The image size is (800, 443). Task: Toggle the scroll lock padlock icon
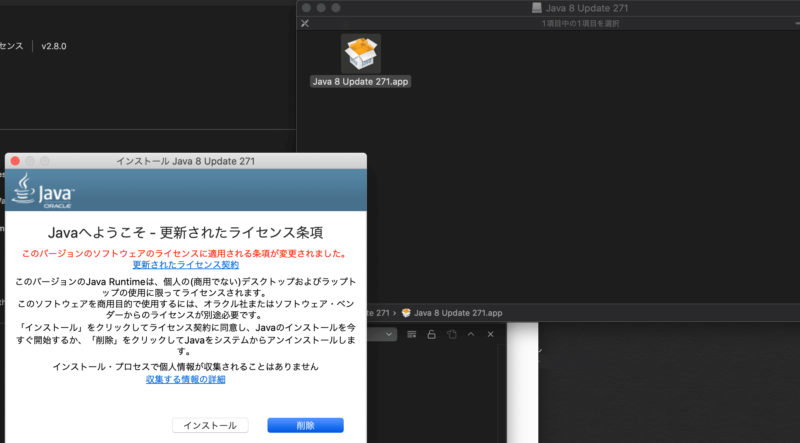pyautogui.click(x=431, y=334)
